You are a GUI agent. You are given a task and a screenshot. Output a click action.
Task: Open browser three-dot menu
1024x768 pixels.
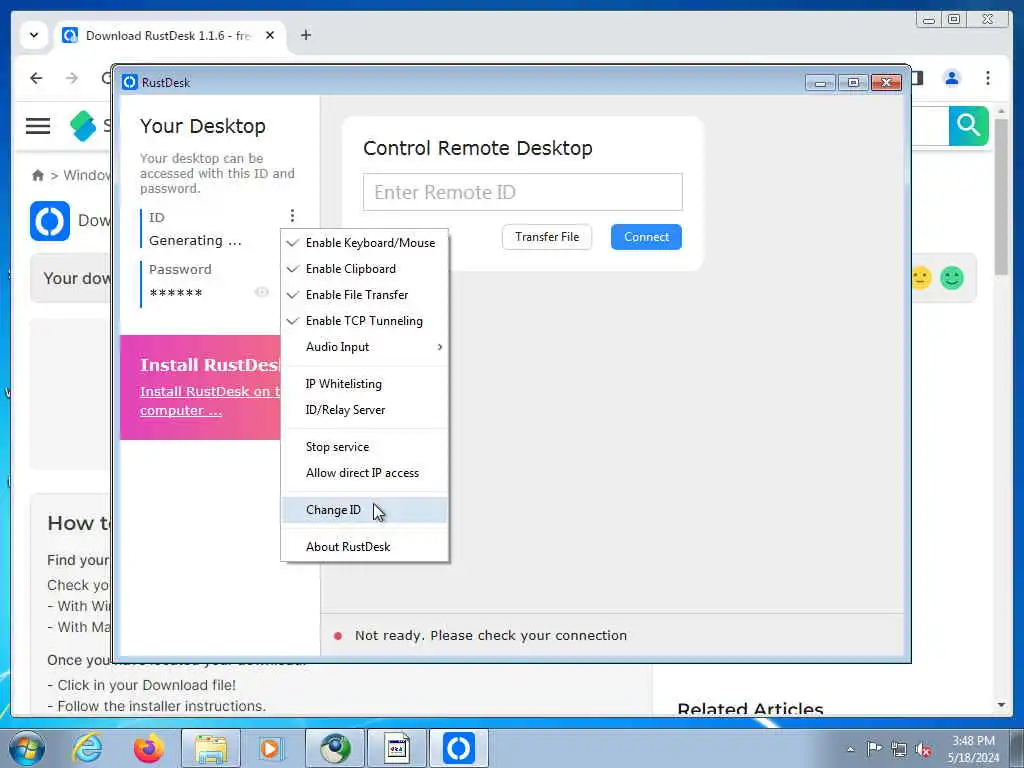987,78
